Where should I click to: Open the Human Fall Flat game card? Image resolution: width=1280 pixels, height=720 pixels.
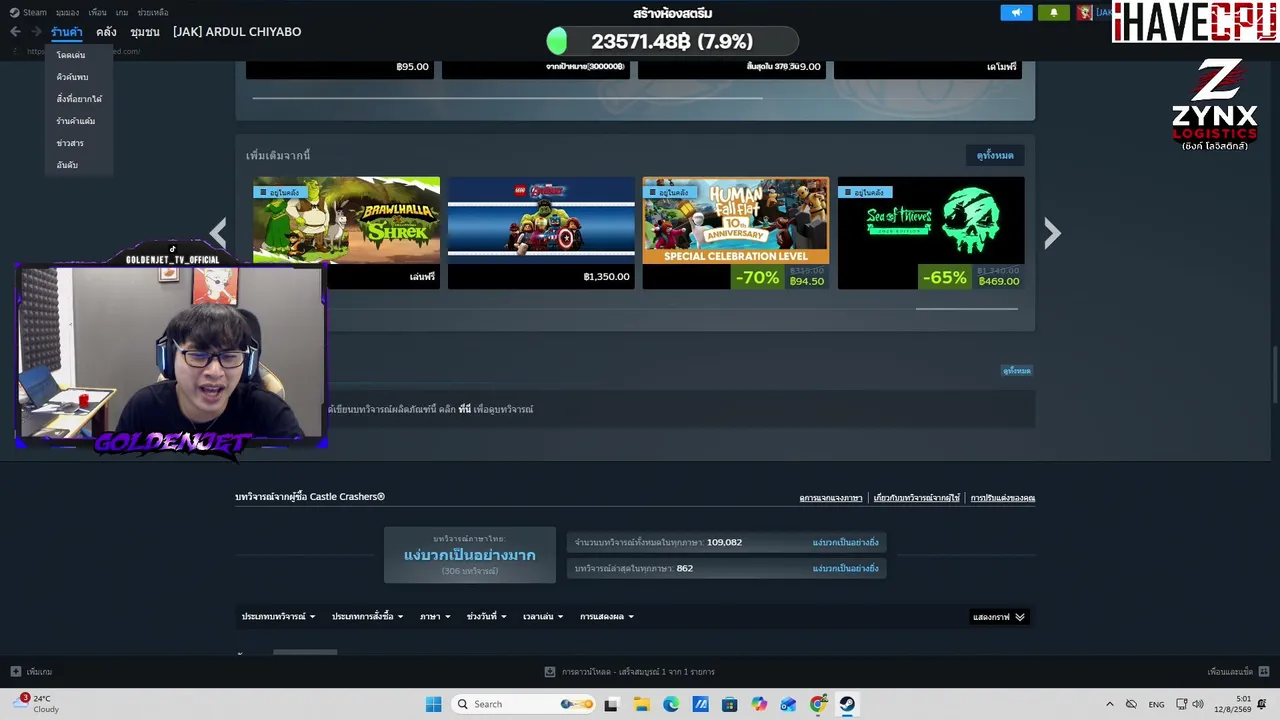[x=736, y=233]
